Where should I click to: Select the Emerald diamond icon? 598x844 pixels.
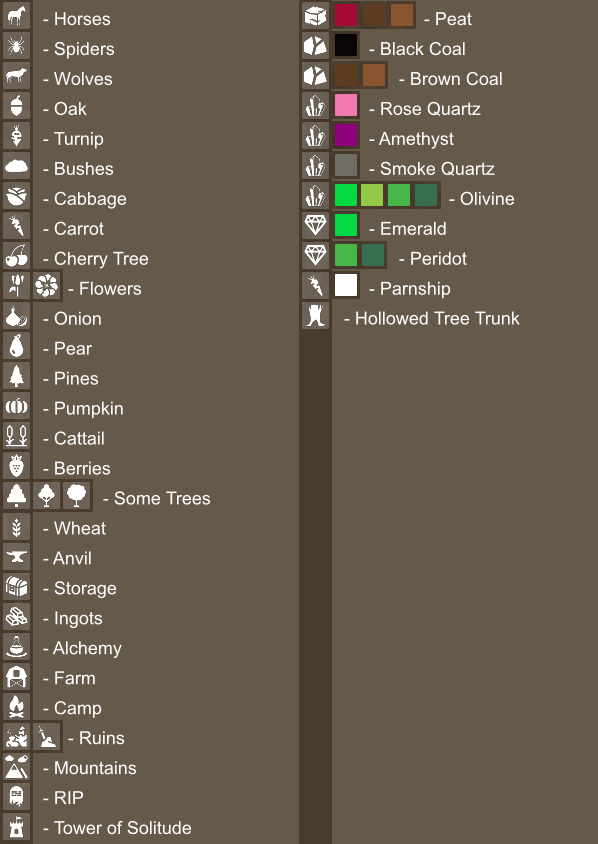[315, 226]
